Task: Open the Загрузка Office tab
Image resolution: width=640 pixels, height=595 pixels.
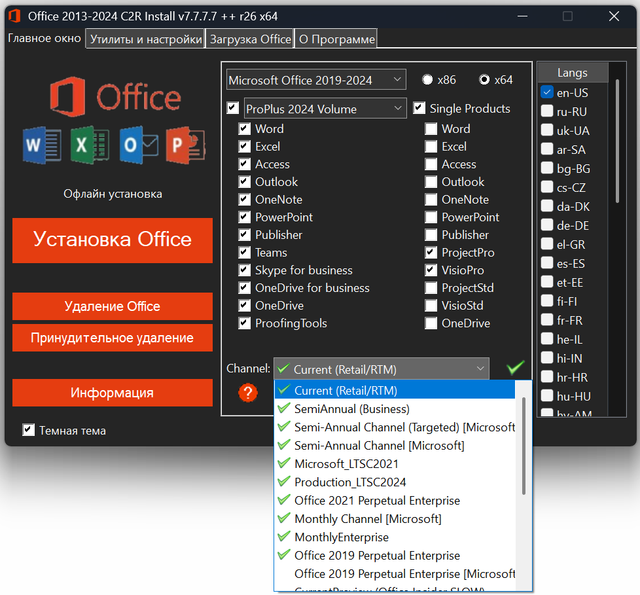Action: [250, 39]
